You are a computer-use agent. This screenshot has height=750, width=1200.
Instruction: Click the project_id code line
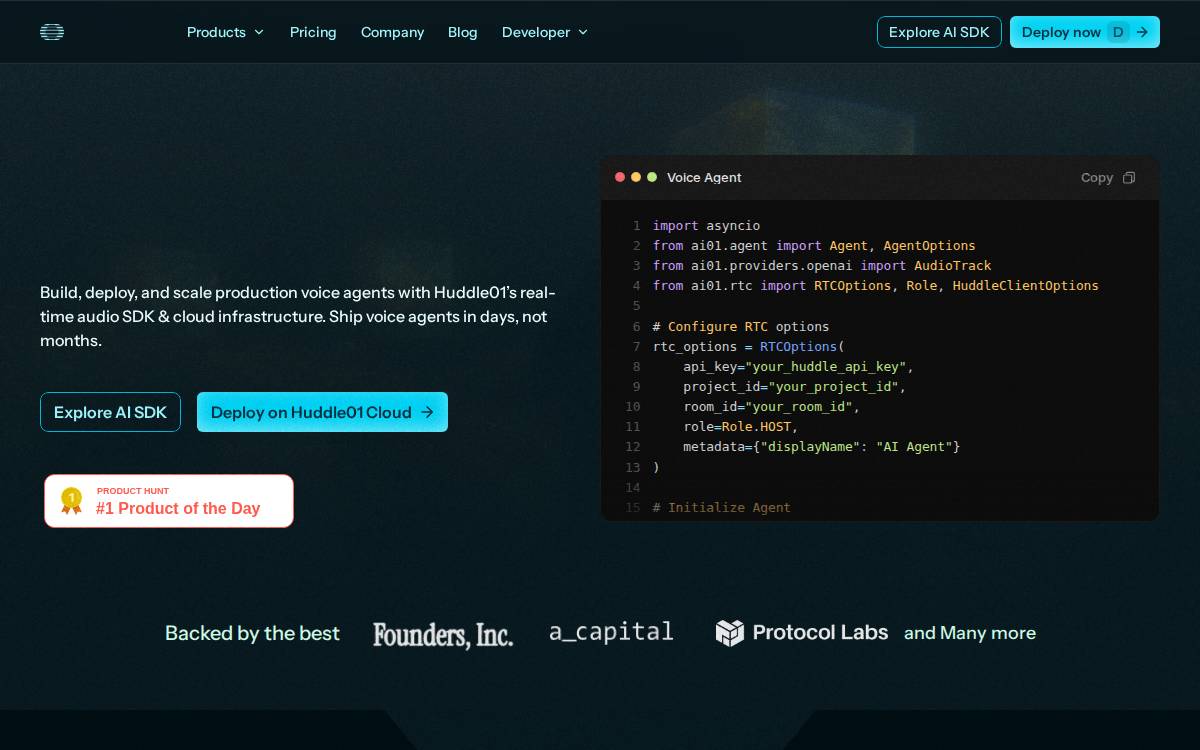coord(795,387)
